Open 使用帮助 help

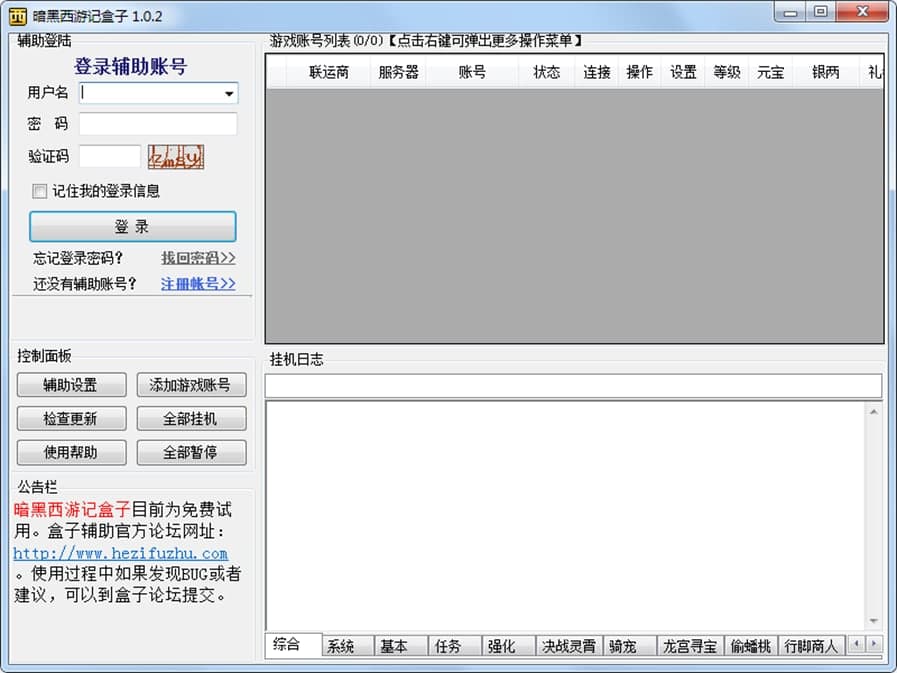tap(71, 452)
